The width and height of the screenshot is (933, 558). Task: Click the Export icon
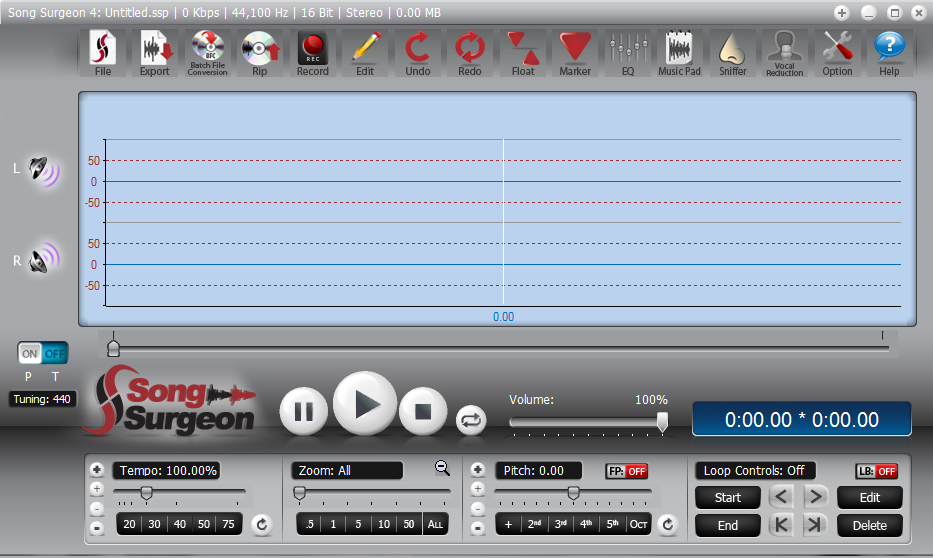pyautogui.click(x=155, y=54)
